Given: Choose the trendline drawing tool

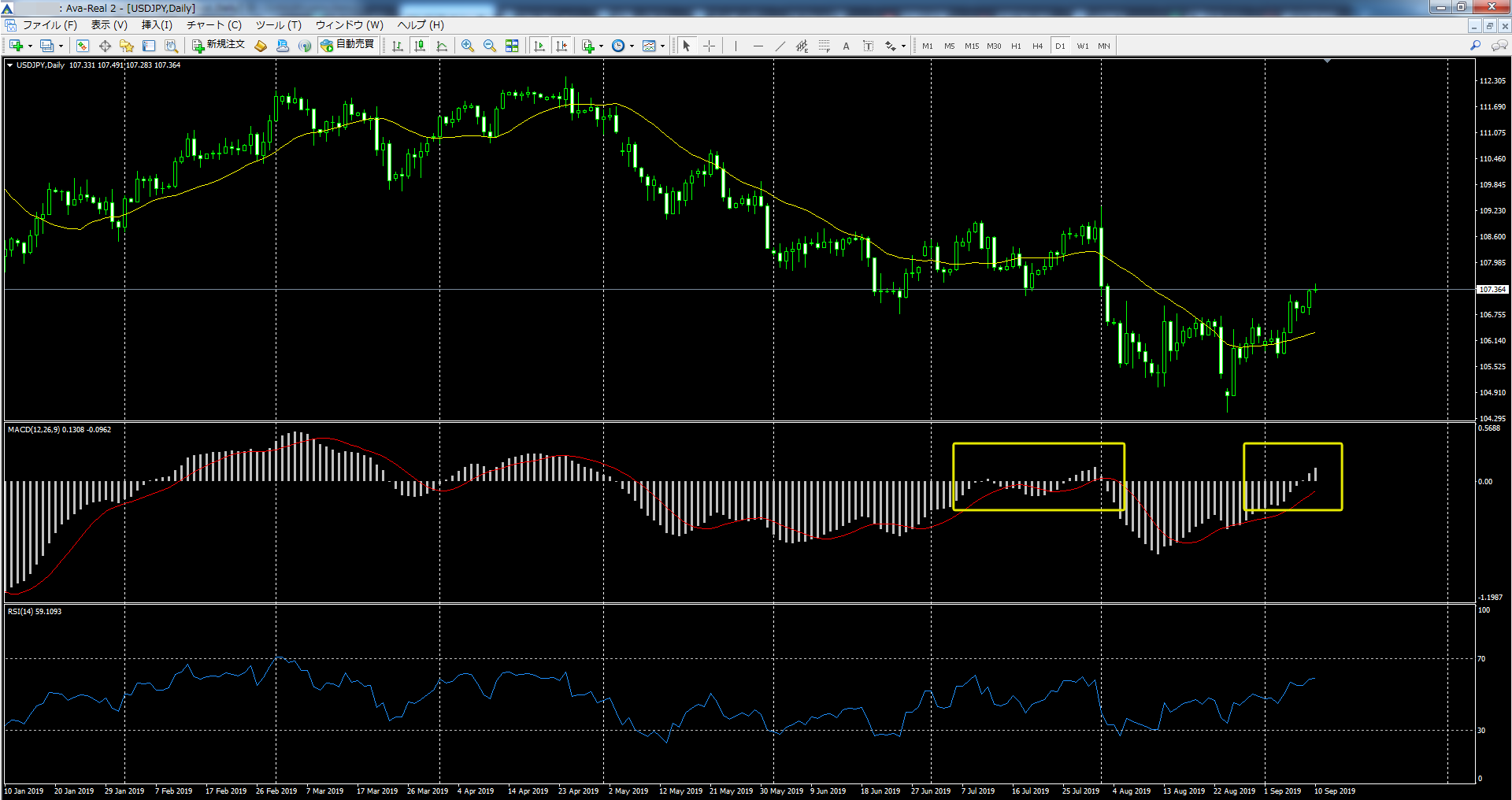Looking at the screenshot, I should click(x=780, y=46).
